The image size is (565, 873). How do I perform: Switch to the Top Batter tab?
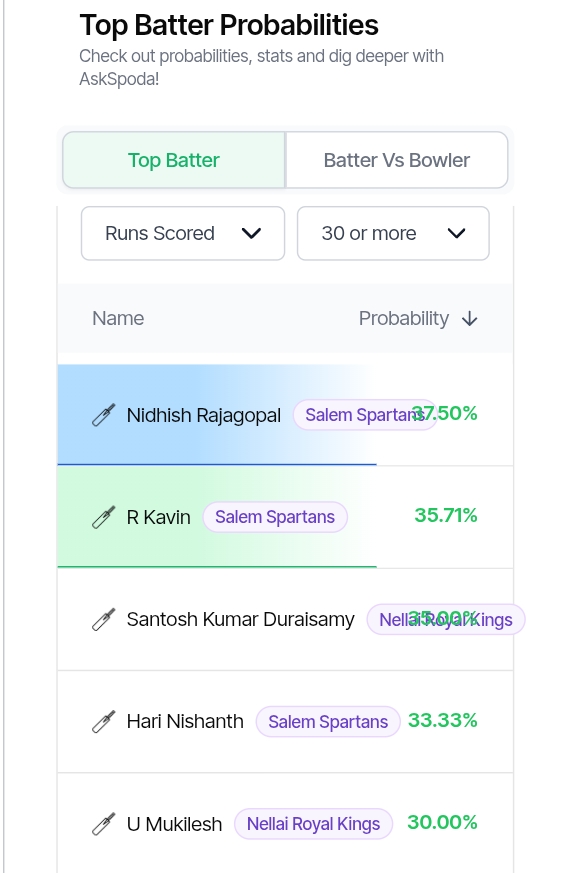[x=174, y=160]
